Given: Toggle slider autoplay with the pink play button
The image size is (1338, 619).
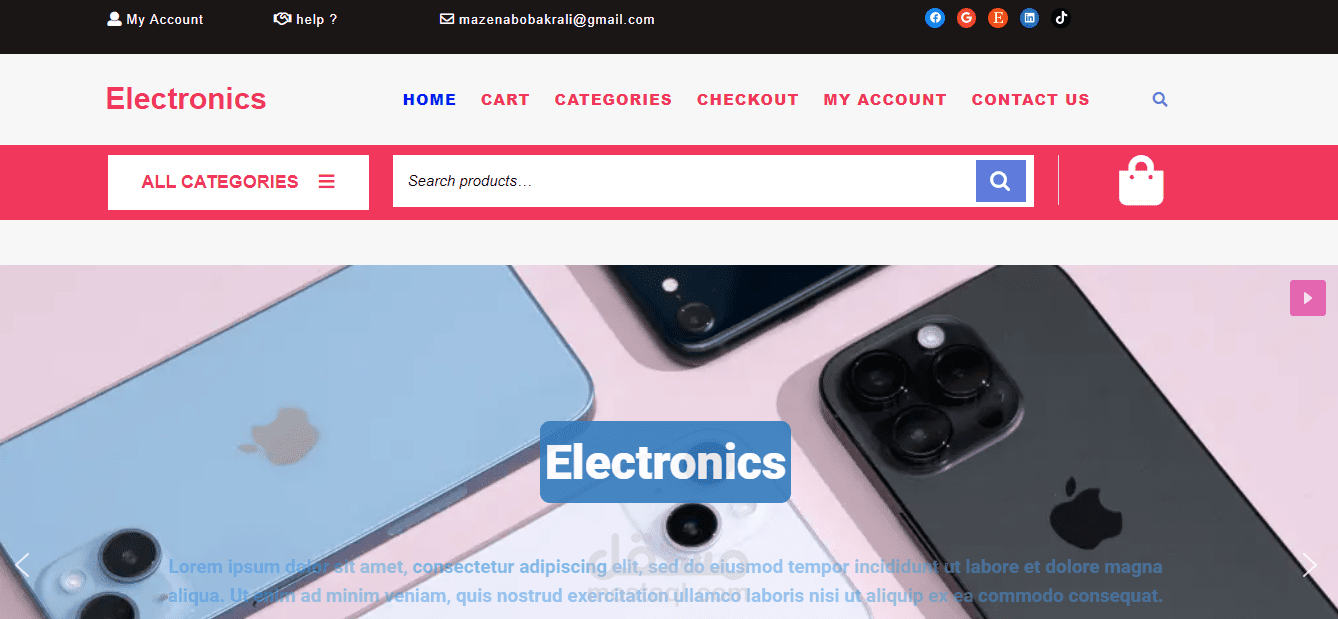Looking at the screenshot, I should coord(1308,298).
